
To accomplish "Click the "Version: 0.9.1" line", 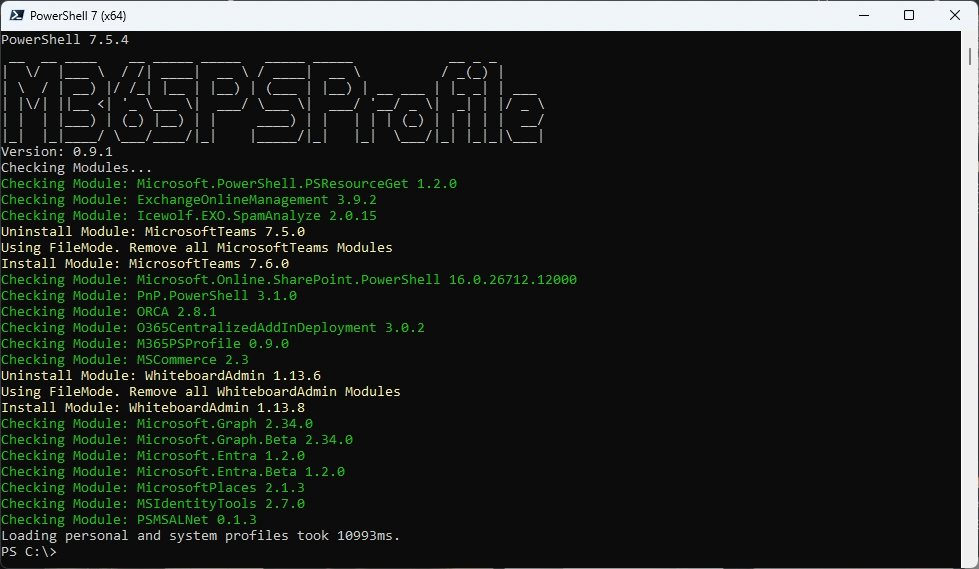I will point(56,152).
